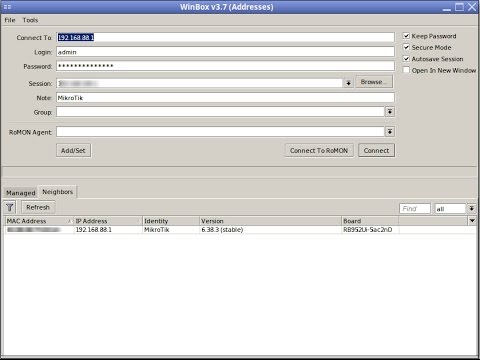The width and height of the screenshot is (480, 360).
Task: Open the column selector dropdown triangle
Action: (x=472, y=221)
